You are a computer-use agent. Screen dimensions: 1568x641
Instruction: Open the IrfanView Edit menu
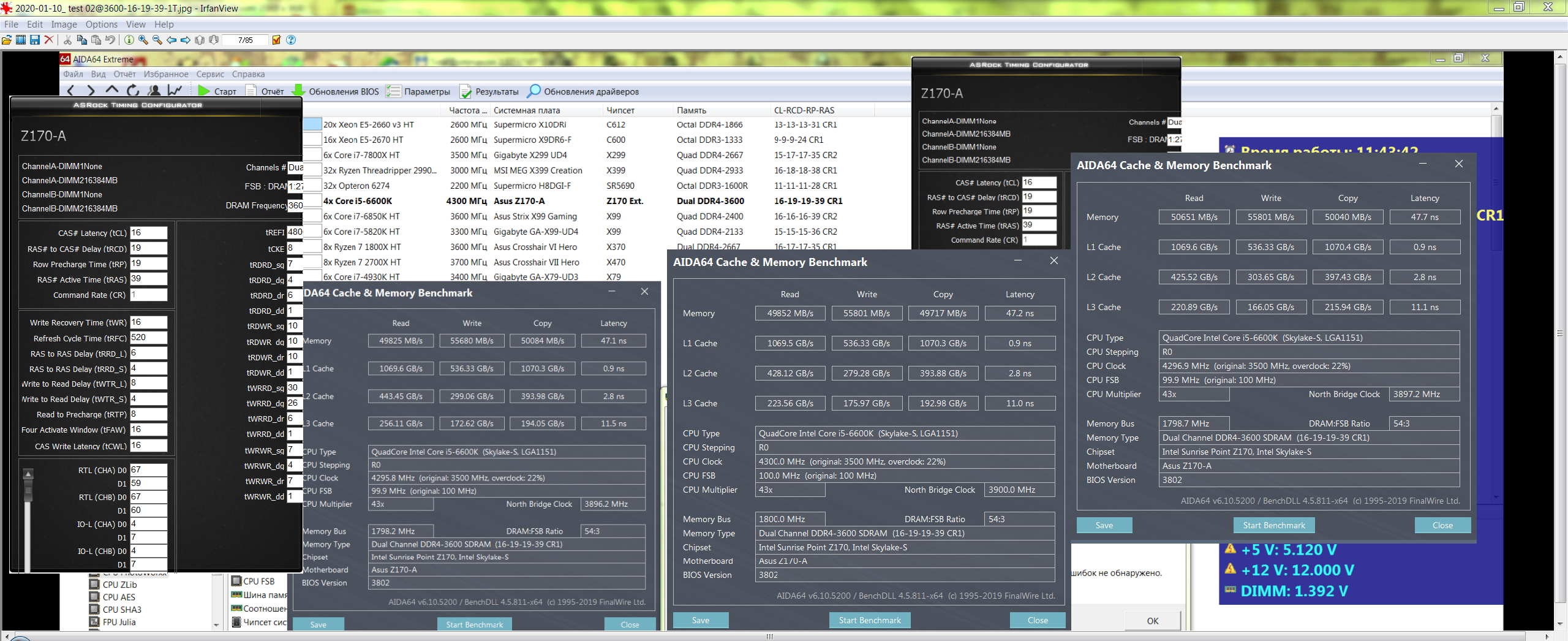pyautogui.click(x=35, y=25)
